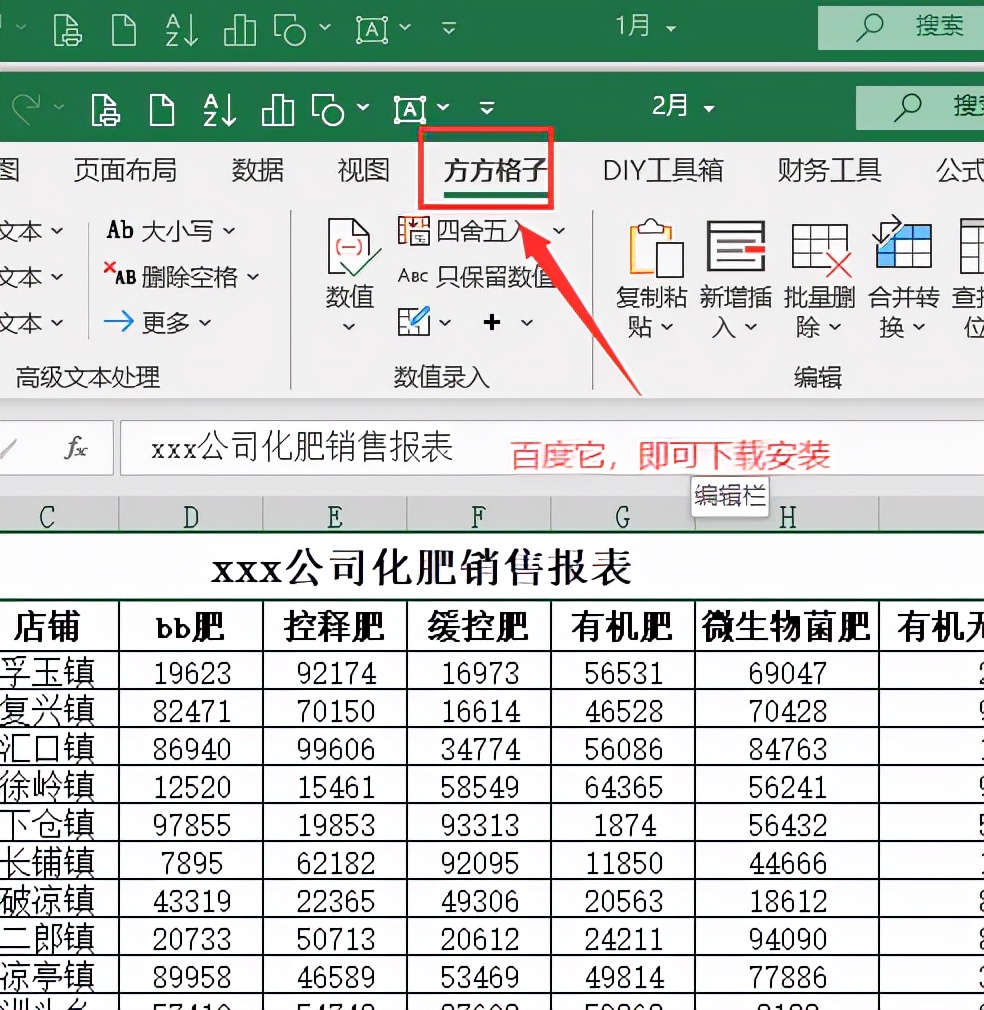Click the 合并转换 icon
The image size is (984, 1010).
click(x=903, y=243)
